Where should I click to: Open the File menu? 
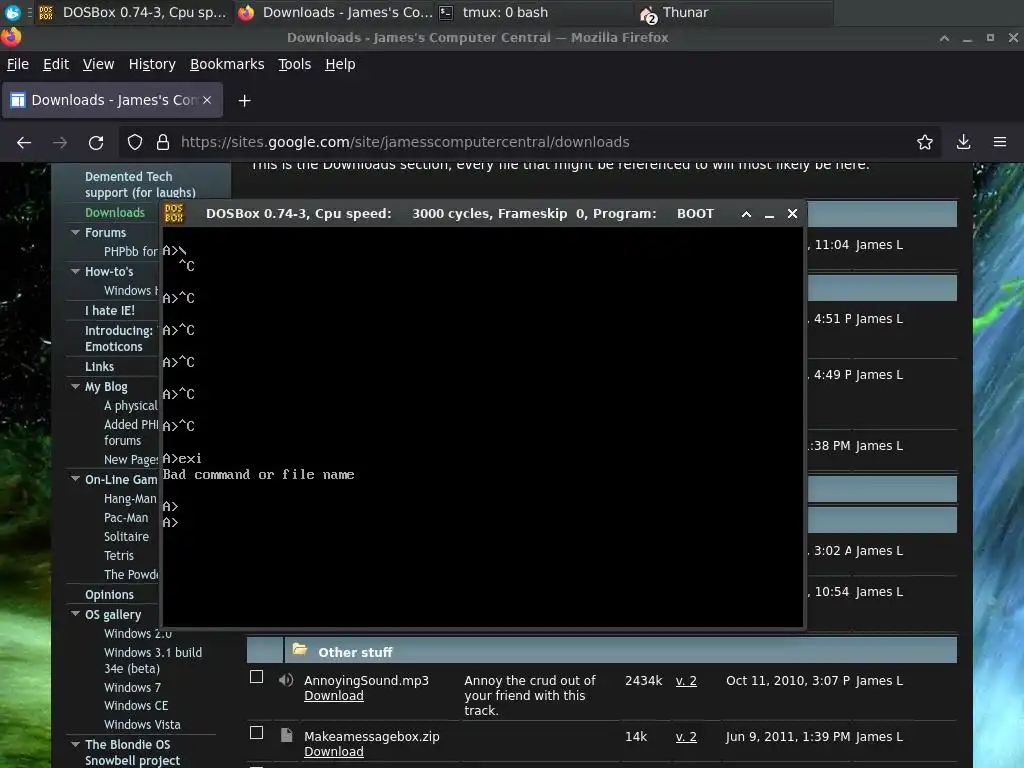[x=18, y=64]
